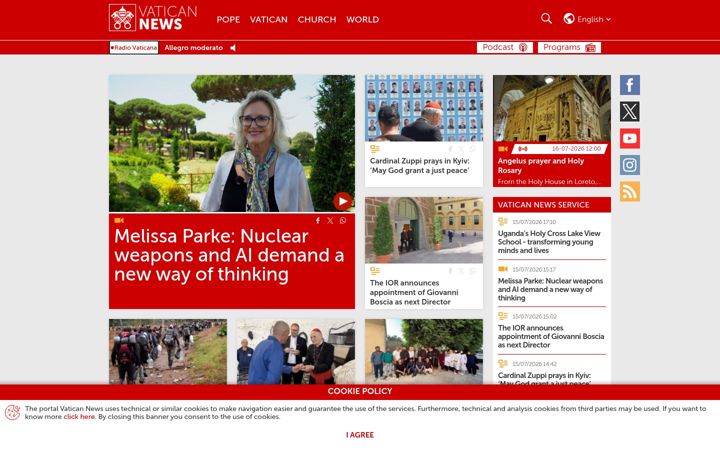The image size is (720, 450).
Task: Share Melissa Parke article on Facebook
Action: pyautogui.click(x=318, y=220)
